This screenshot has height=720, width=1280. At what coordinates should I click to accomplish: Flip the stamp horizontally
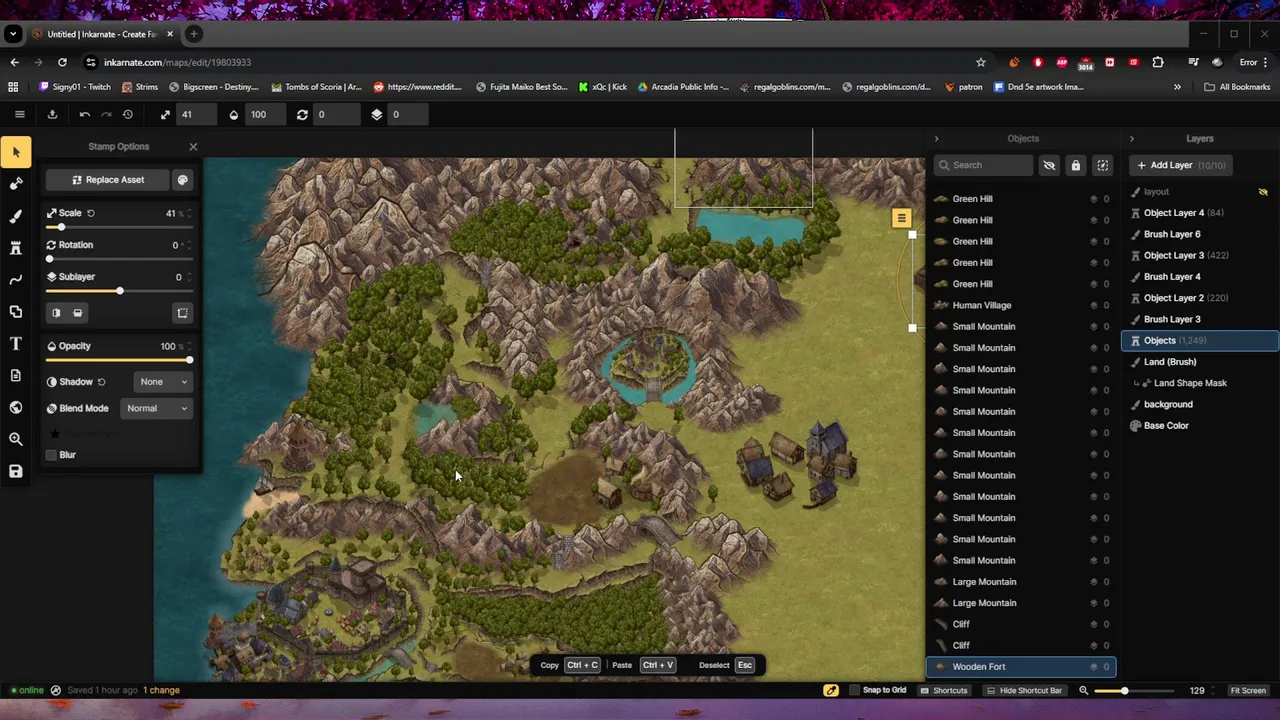point(56,313)
